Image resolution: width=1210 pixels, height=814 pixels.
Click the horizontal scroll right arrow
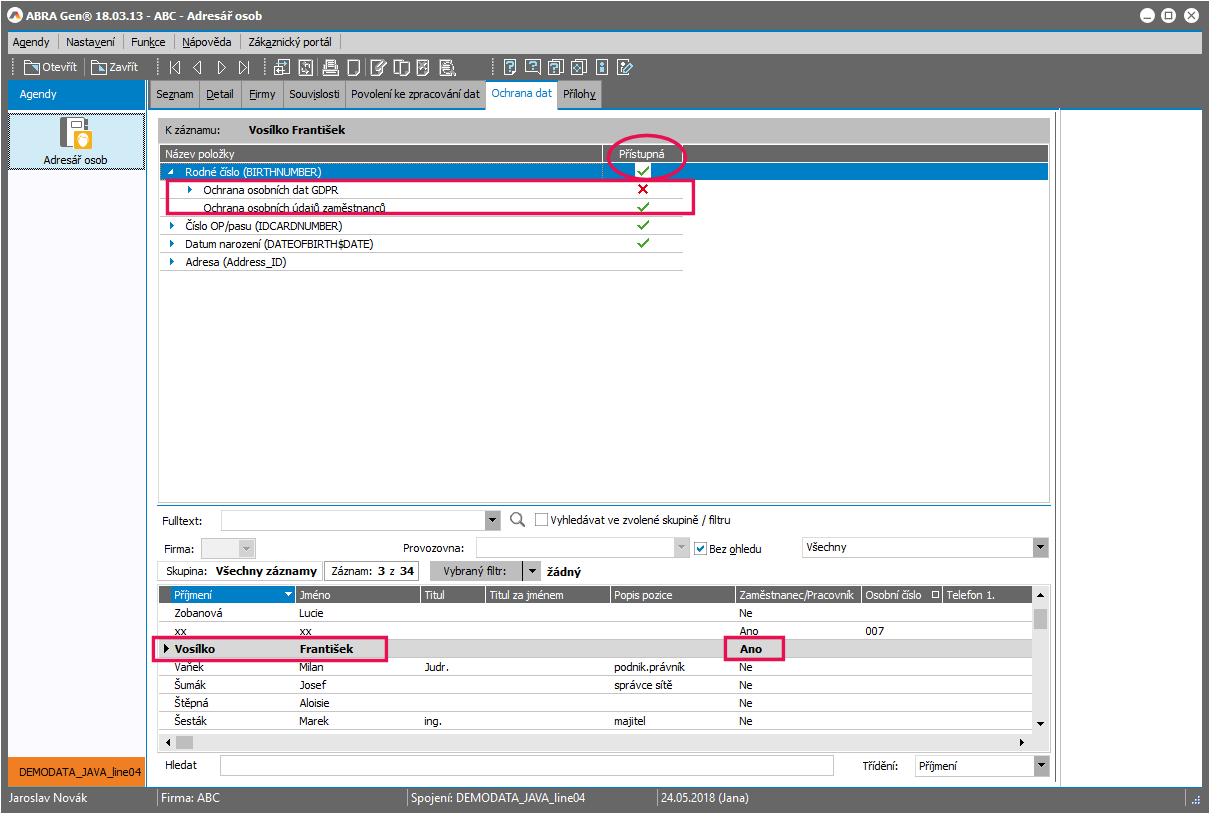tap(1022, 742)
